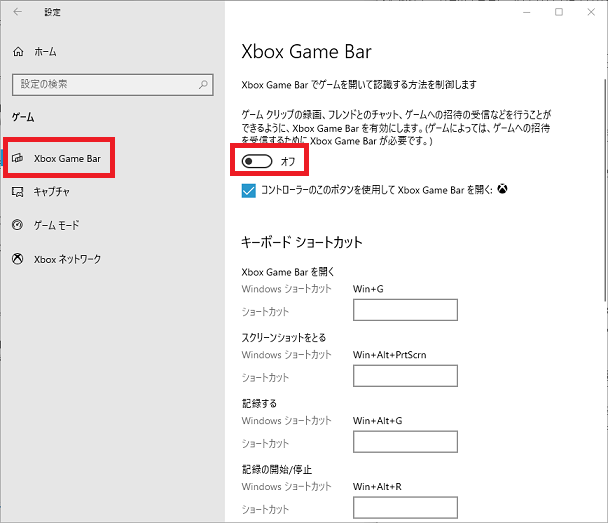Screen dimensions: 608x523
Task: Open ゲーム モード settings section
Action: 56,225
